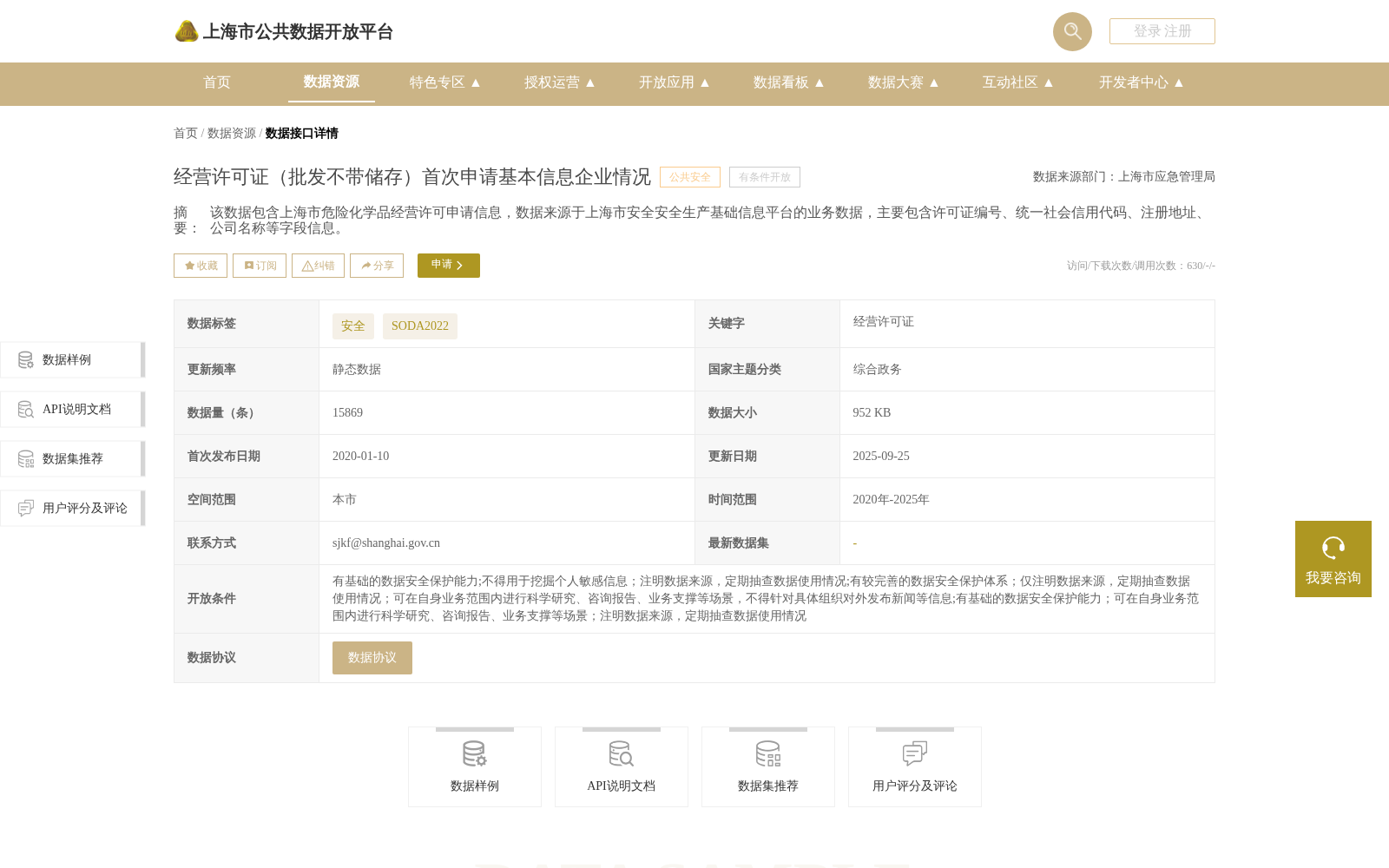Click the 综合政务 classification value

(x=877, y=370)
